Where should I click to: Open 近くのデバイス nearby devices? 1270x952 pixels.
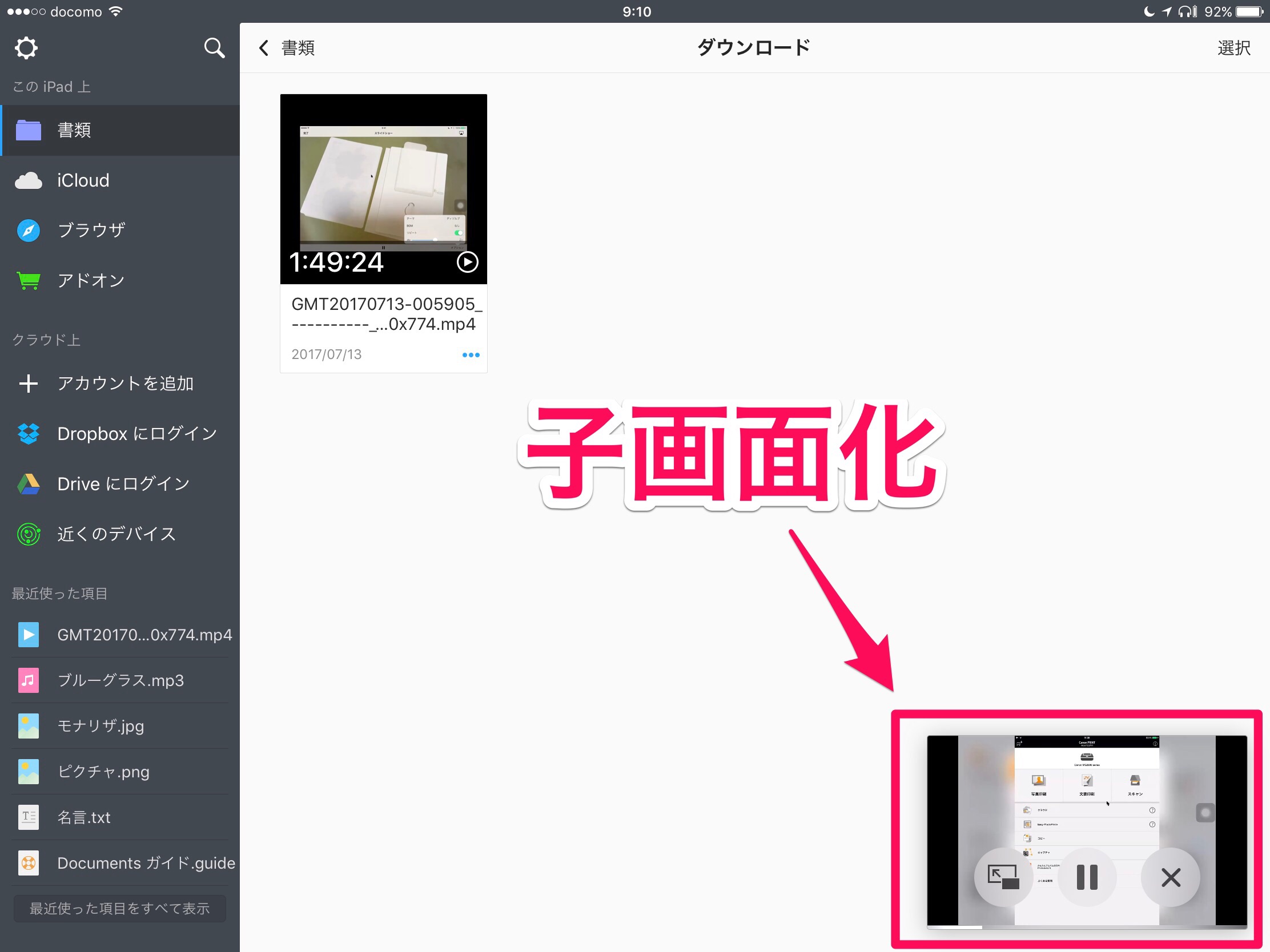pyautogui.click(x=116, y=534)
